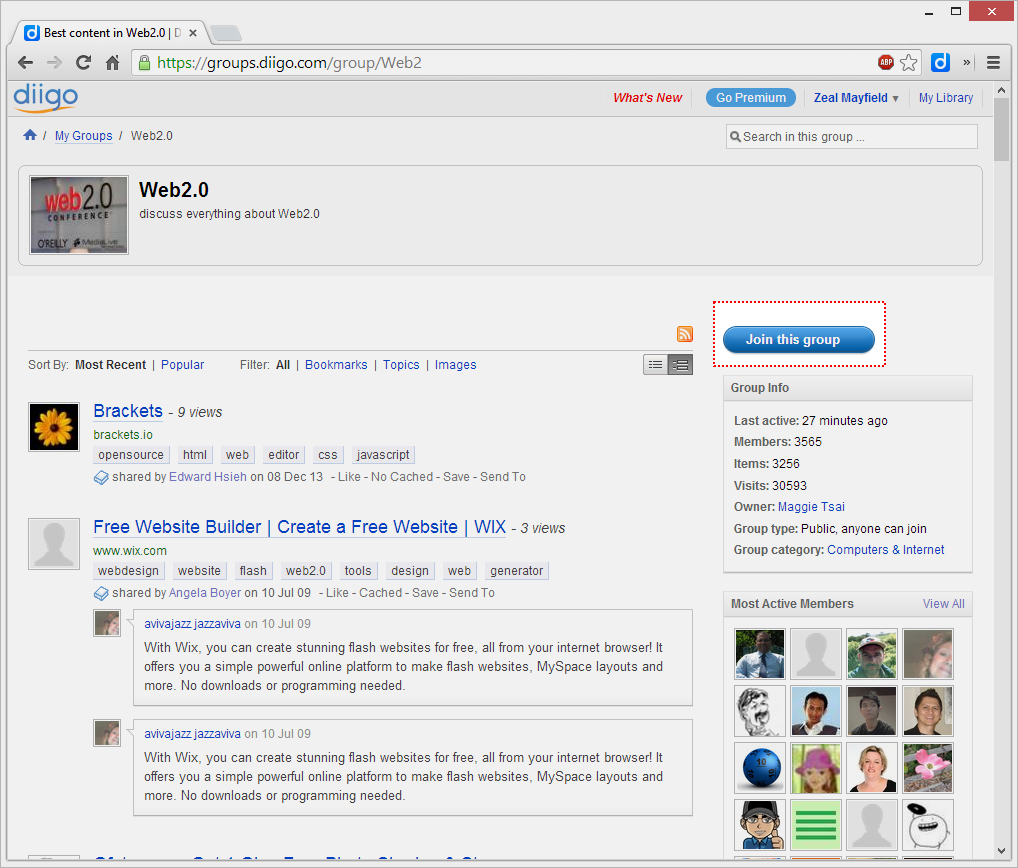The image size is (1018, 868).
Task: Open Angela Boyer's profile link
Action: click(205, 593)
